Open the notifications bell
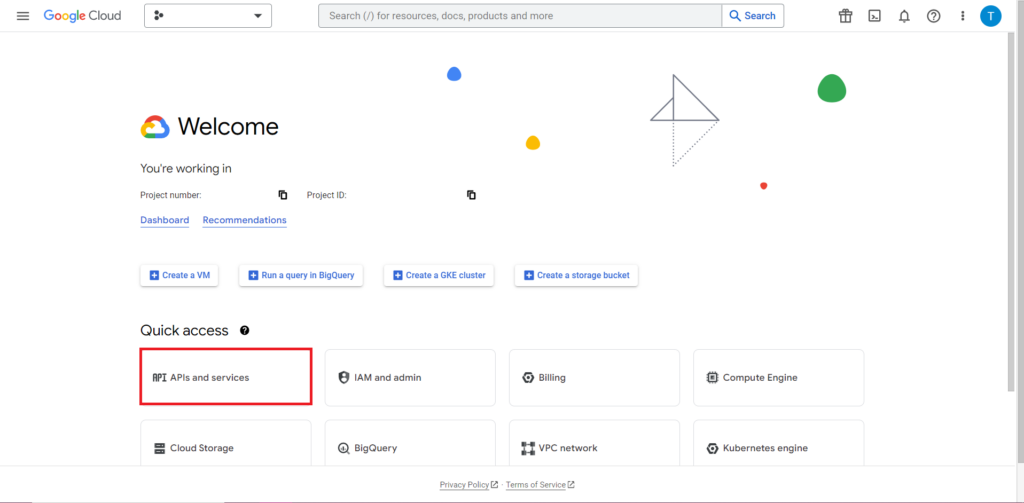This screenshot has height=503, width=1024. (904, 16)
